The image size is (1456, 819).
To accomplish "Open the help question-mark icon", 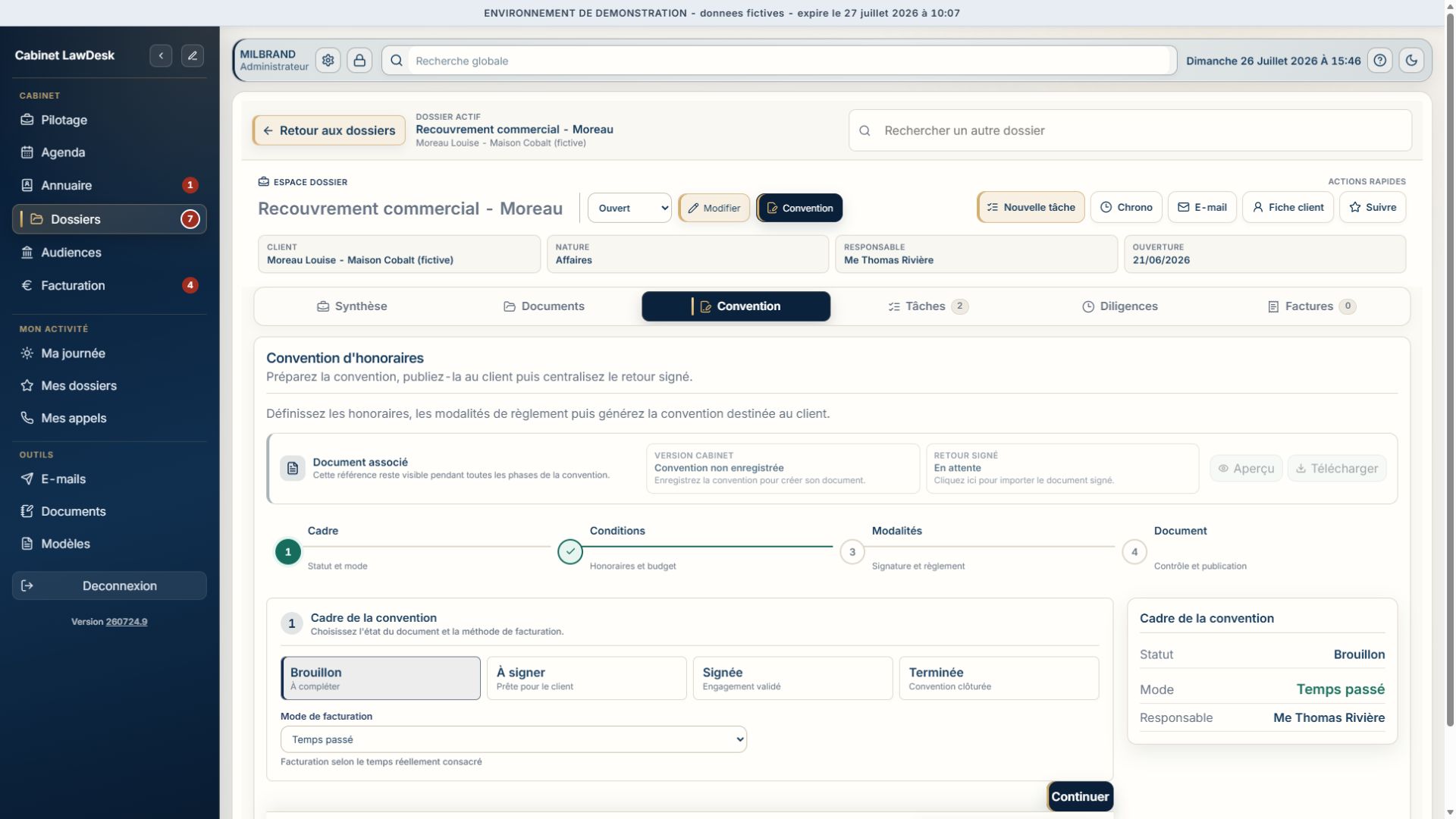I will coord(1379,61).
